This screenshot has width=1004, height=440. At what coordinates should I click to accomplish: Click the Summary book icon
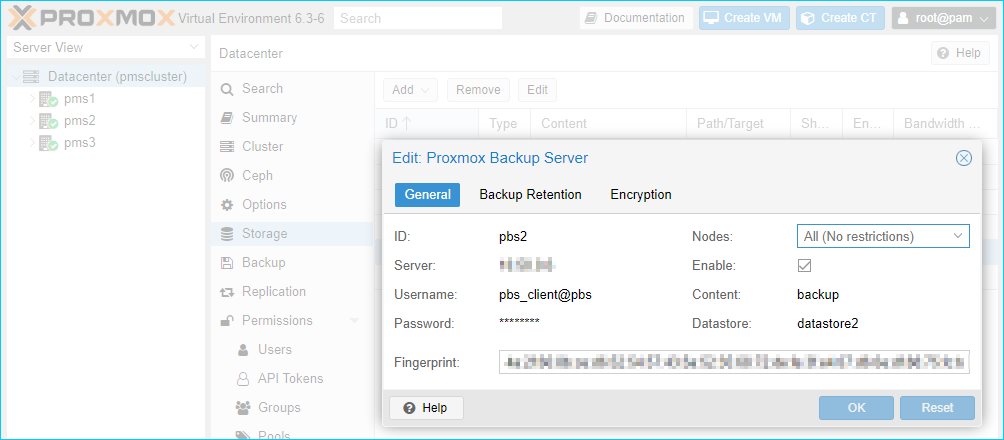coord(227,118)
